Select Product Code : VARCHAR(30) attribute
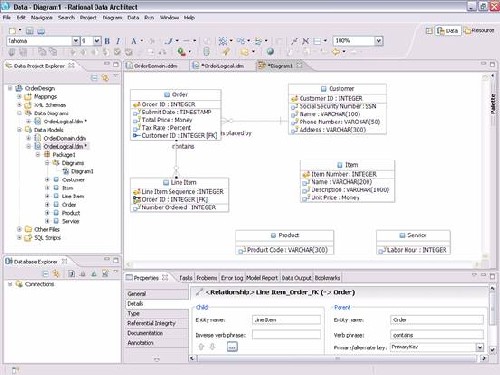The height and width of the screenshot is (375, 500). (287, 250)
